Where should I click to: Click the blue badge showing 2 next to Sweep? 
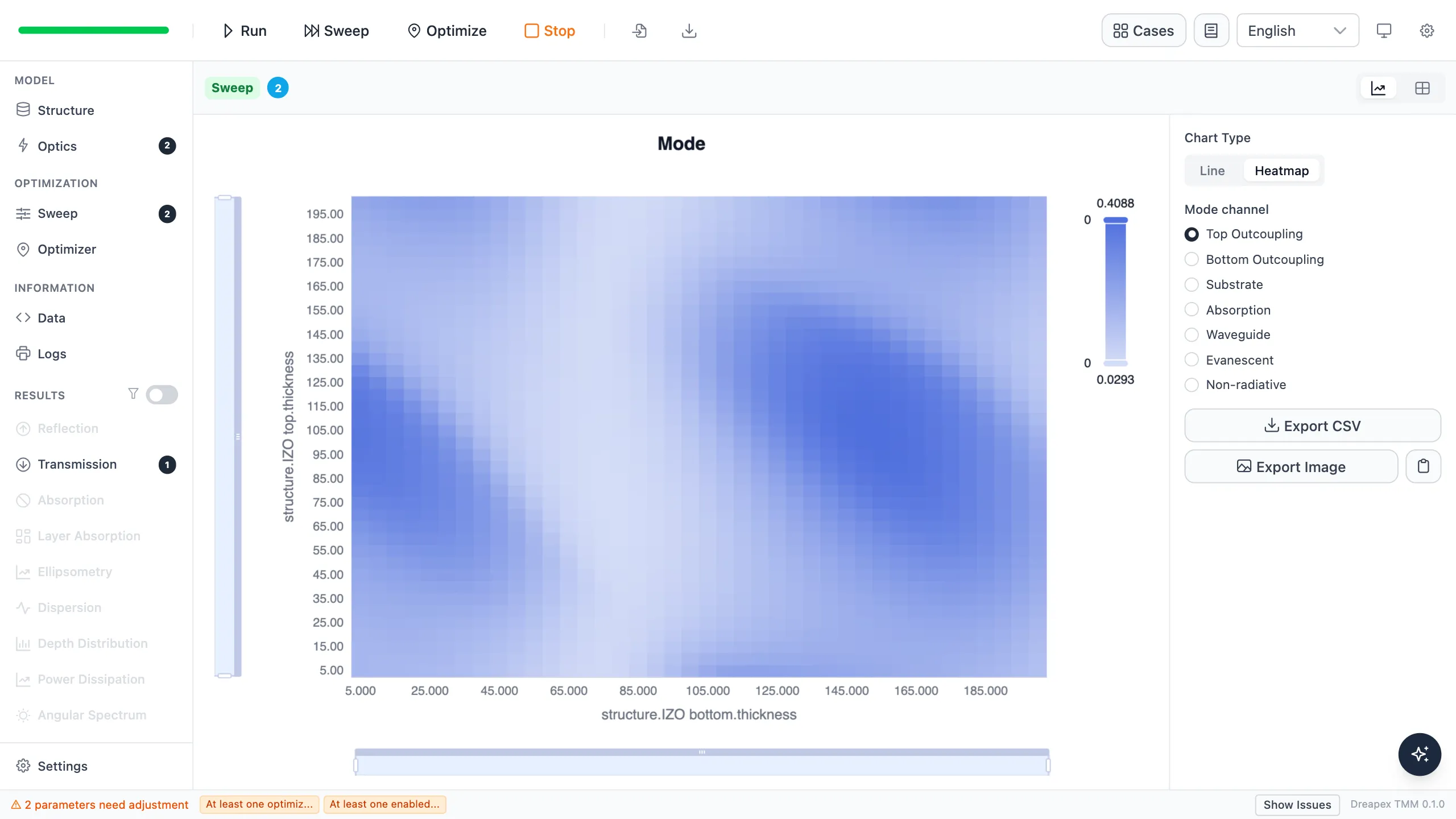click(x=278, y=88)
